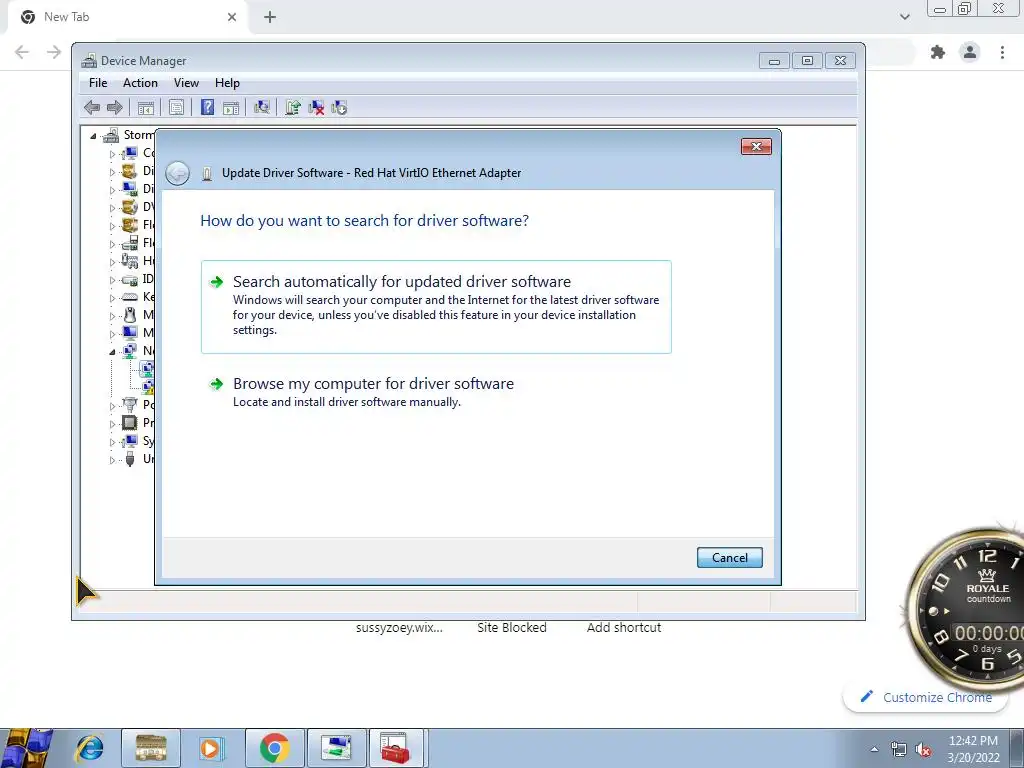Image resolution: width=1024 pixels, height=768 pixels.
Task: Open Action menu in Device Manager
Action: pos(140,83)
